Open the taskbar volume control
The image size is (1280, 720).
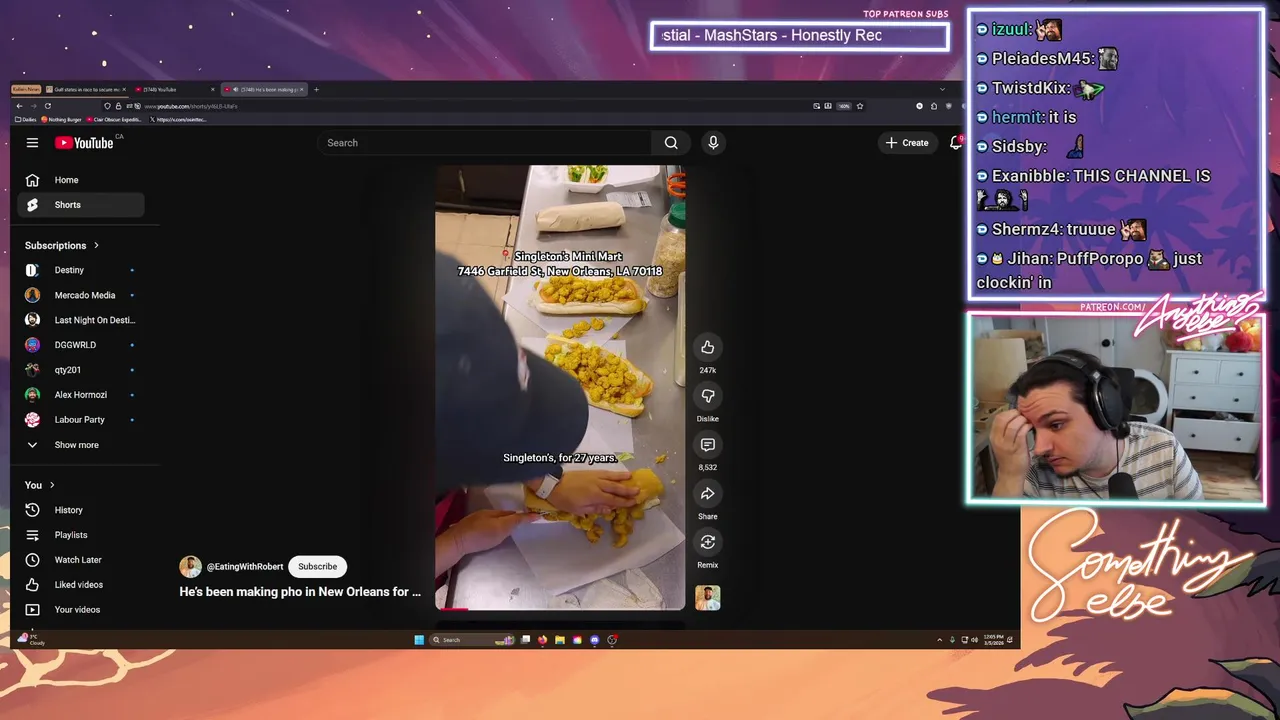975,640
